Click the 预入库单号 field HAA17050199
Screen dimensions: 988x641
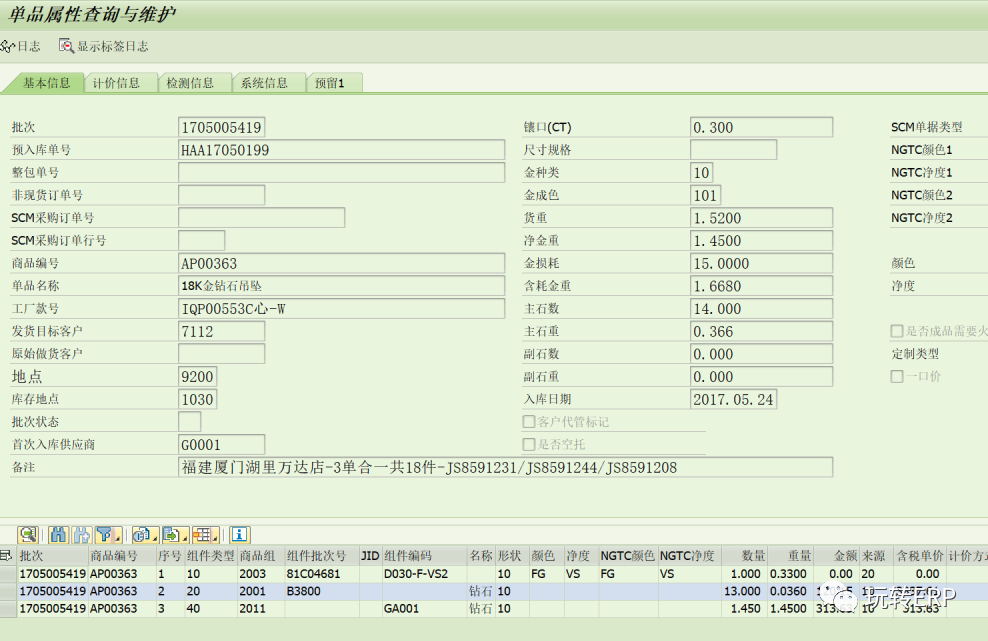tap(342, 150)
